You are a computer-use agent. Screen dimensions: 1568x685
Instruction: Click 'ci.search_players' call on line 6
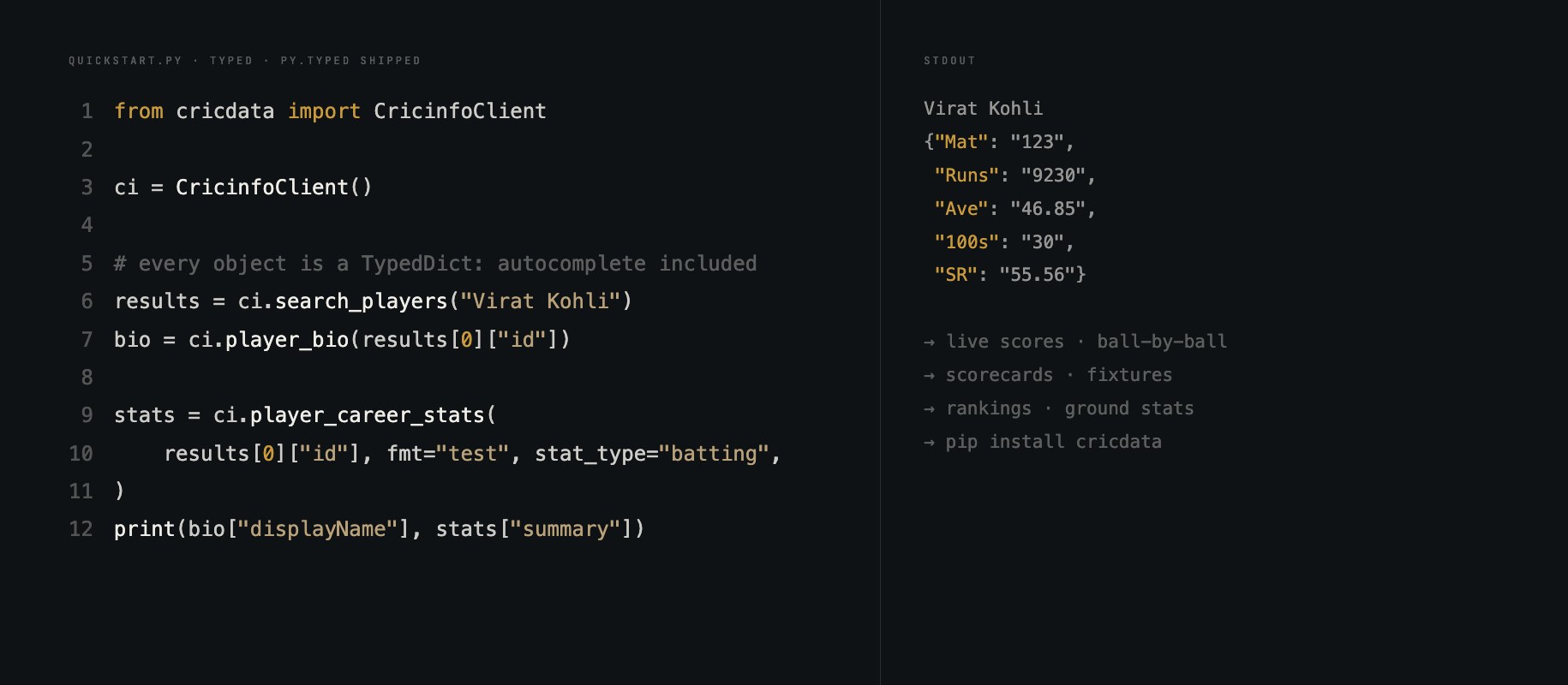[x=343, y=301]
